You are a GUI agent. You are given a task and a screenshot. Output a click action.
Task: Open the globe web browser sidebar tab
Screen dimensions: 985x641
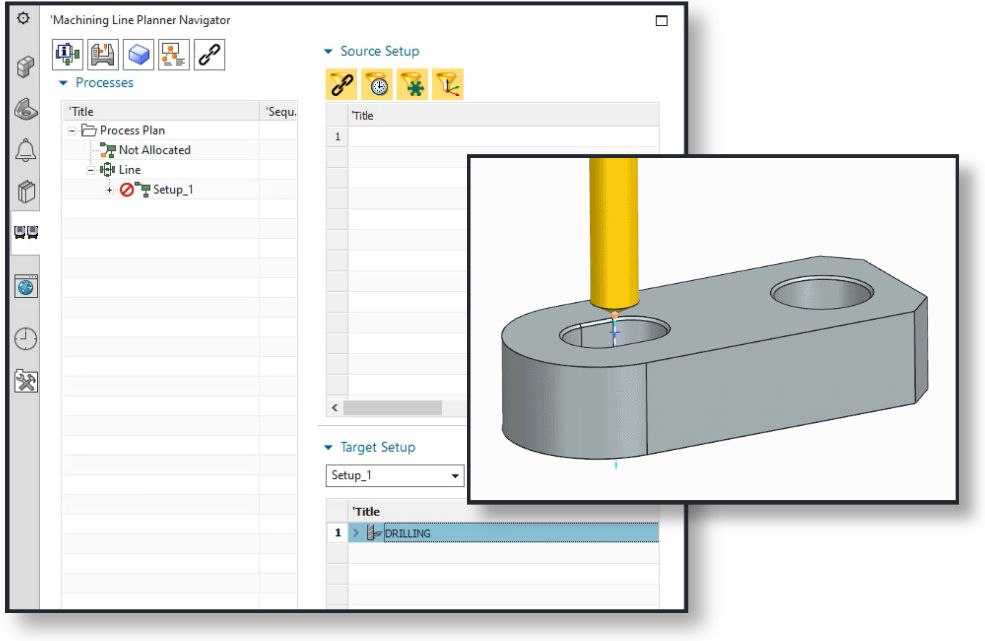pyautogui.click(x=25, y=286)
